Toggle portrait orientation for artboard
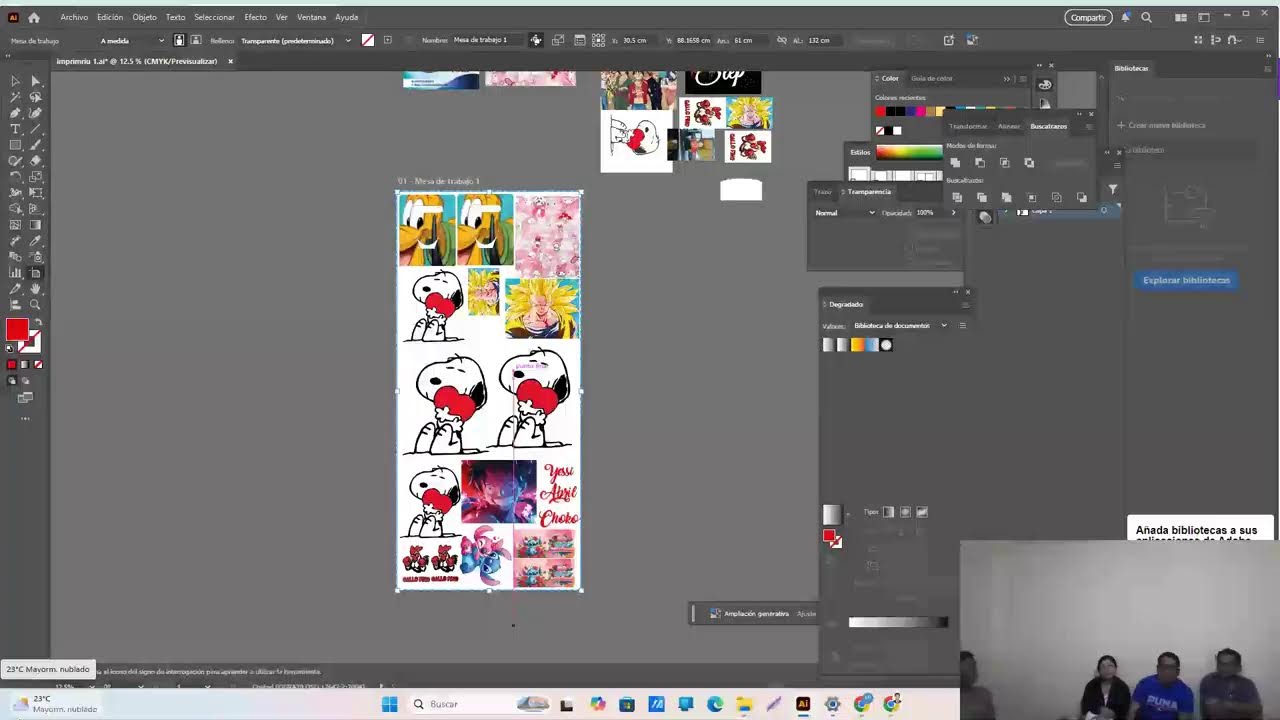1280x720 pixels. (179, 40)
